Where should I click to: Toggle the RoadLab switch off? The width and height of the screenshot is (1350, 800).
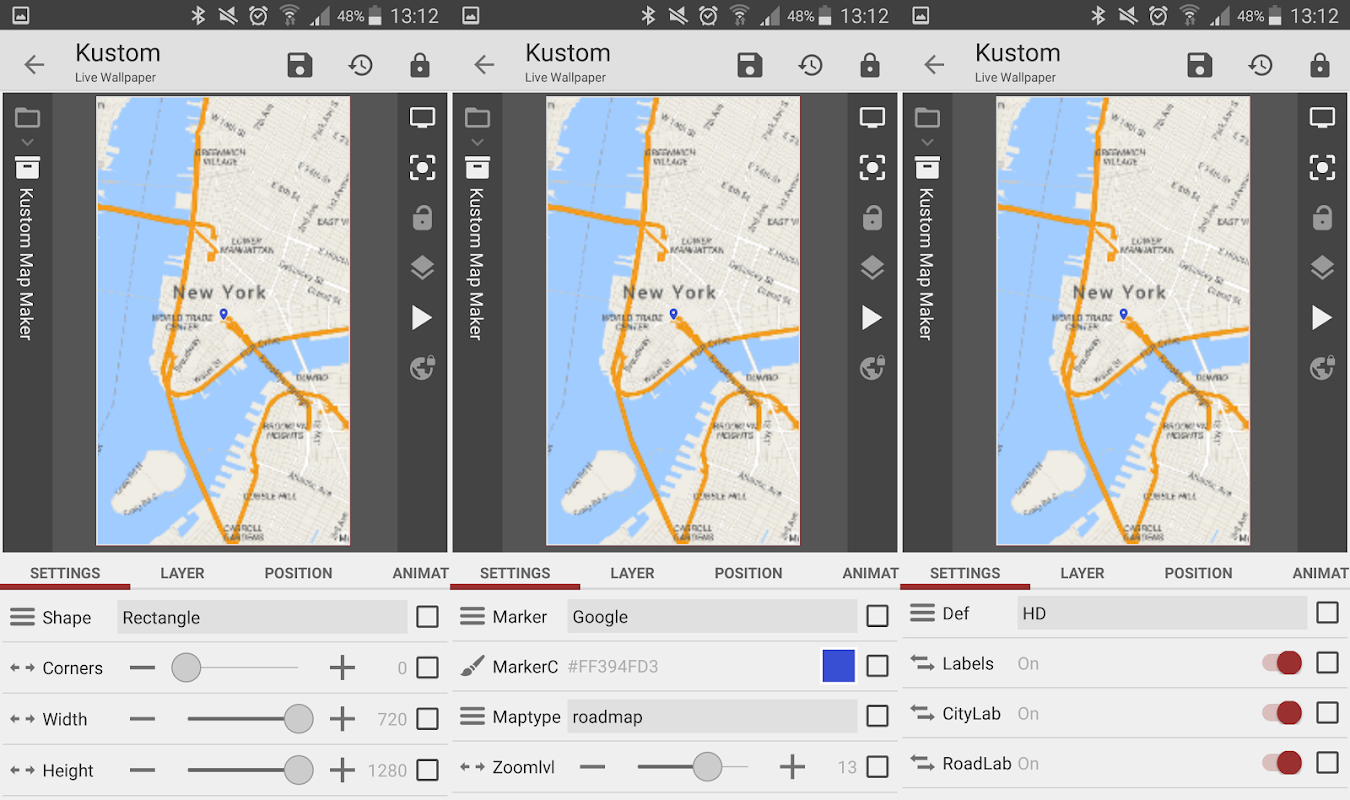(1282, 762)
